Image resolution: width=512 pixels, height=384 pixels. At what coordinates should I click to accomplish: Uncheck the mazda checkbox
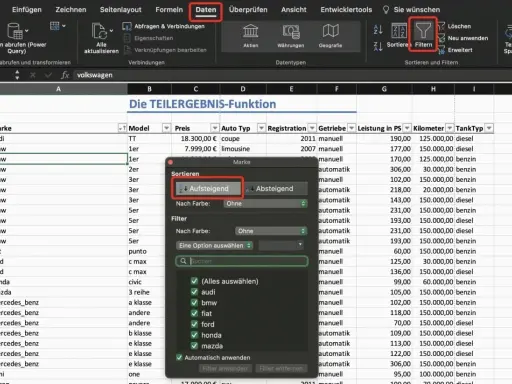pos(194,346)
